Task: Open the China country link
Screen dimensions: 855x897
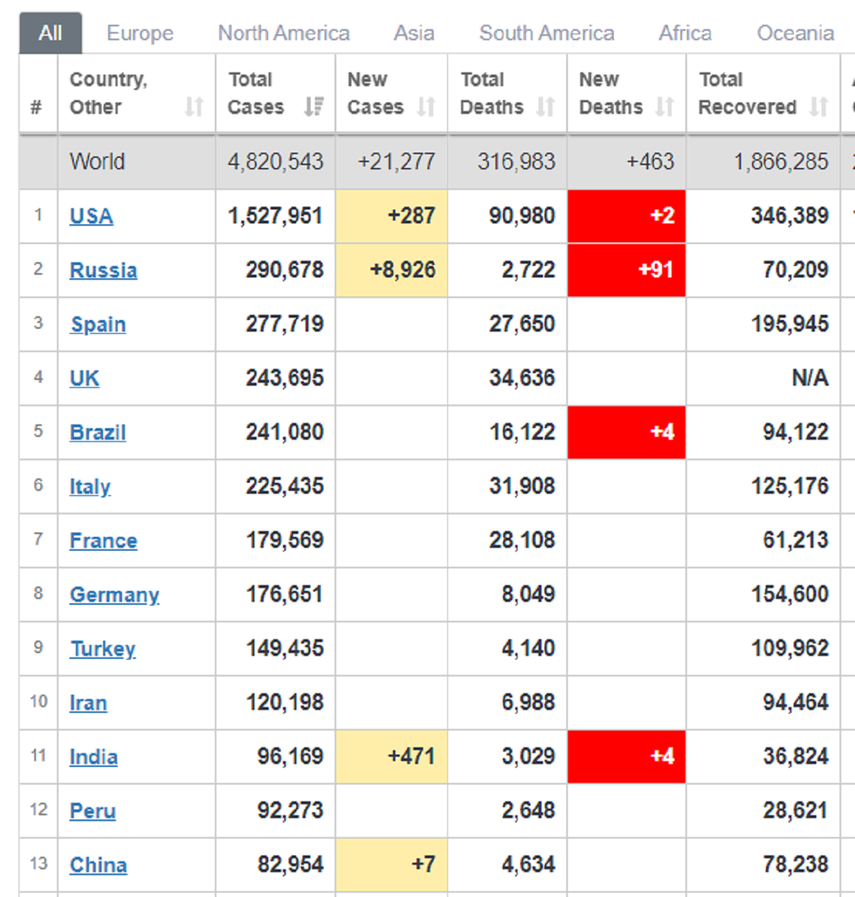Action: (98, 865)
